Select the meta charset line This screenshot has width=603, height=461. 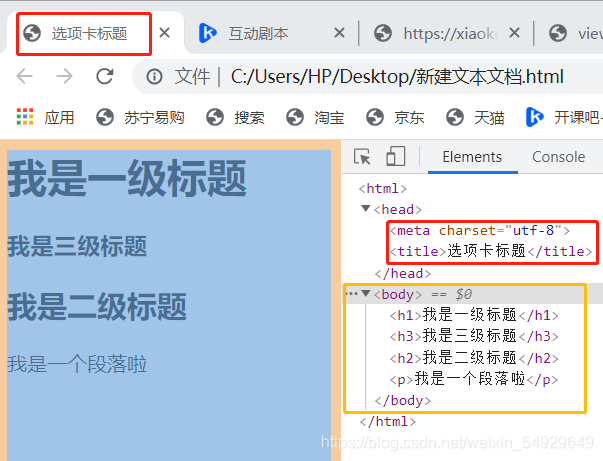point(480,231)
